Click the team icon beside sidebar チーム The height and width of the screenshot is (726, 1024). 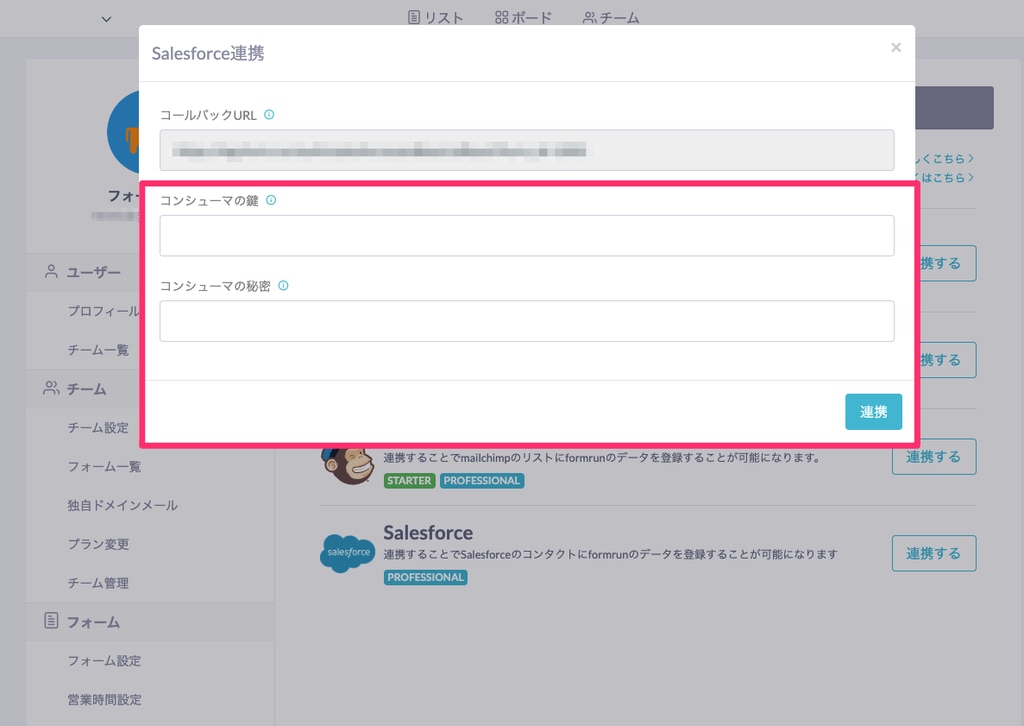[x=51, y=388]
